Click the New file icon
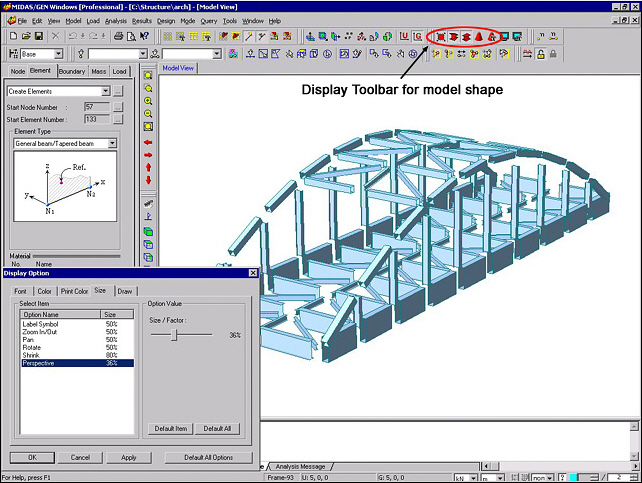The width and height of the screenshot is (642, 483). [13, 36]
